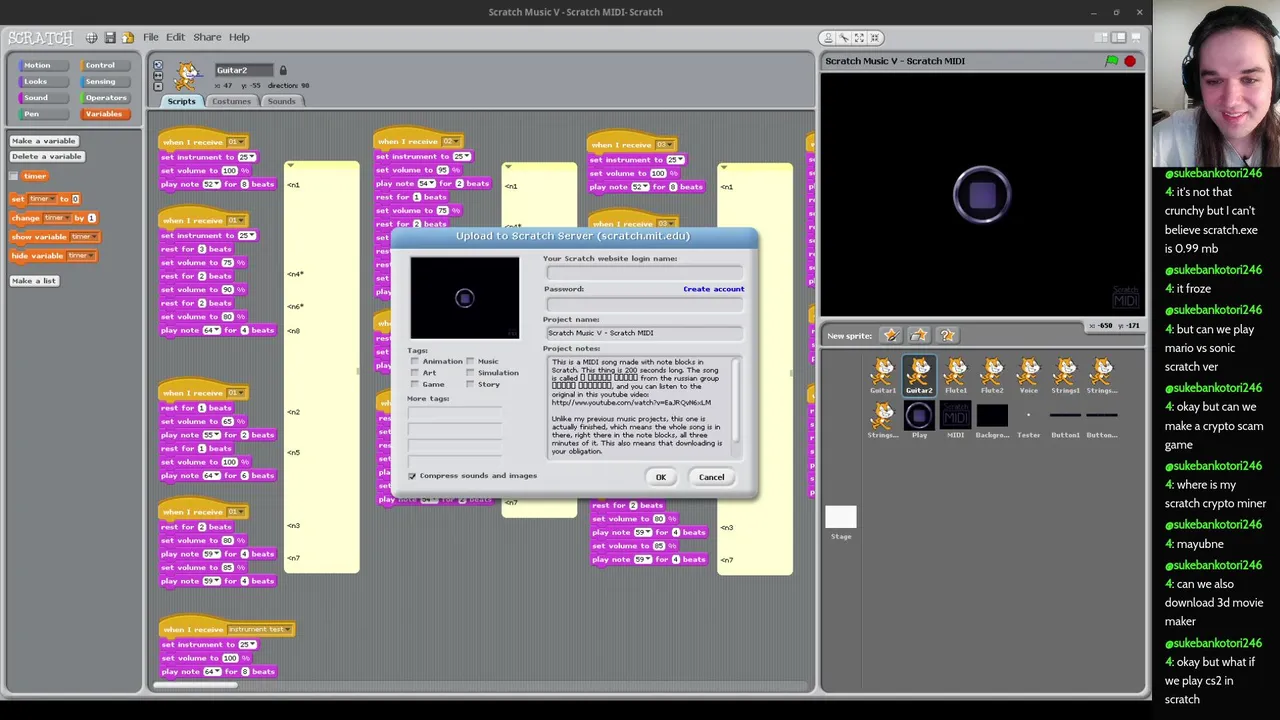The image size is (1280, 720).
Task: Open the File menu
Action: click(x=151, y=37)
